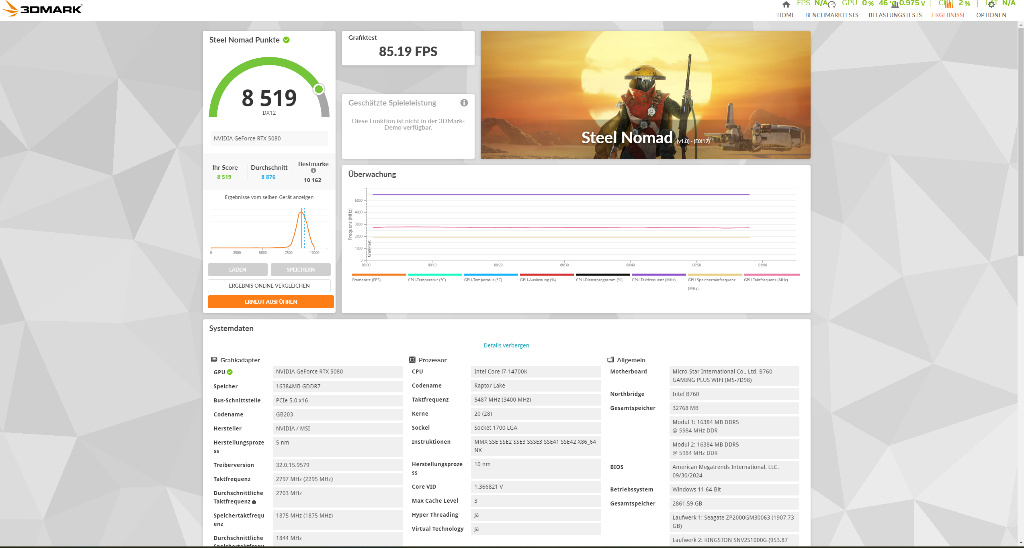Screen dimensions: 1024x548
Task: Click info icon under Bestmarke
Action: [313, 171]
